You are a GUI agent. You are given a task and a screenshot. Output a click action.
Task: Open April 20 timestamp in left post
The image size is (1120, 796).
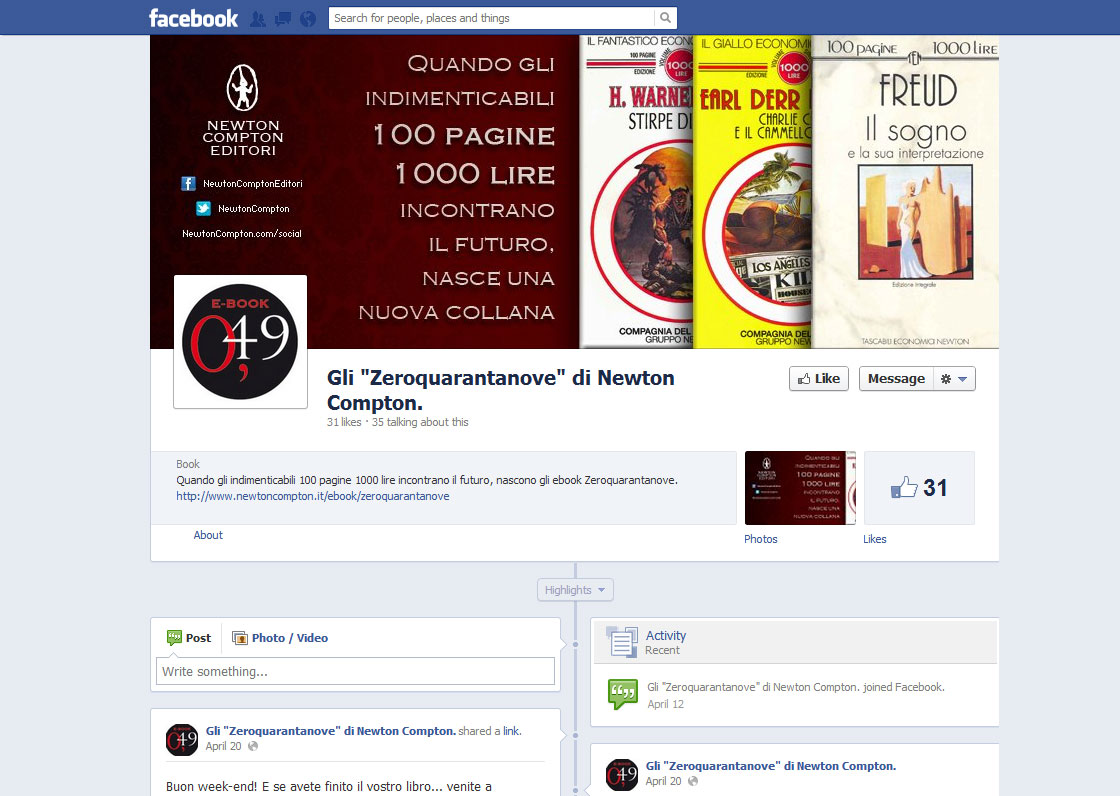tap(224, 746)
